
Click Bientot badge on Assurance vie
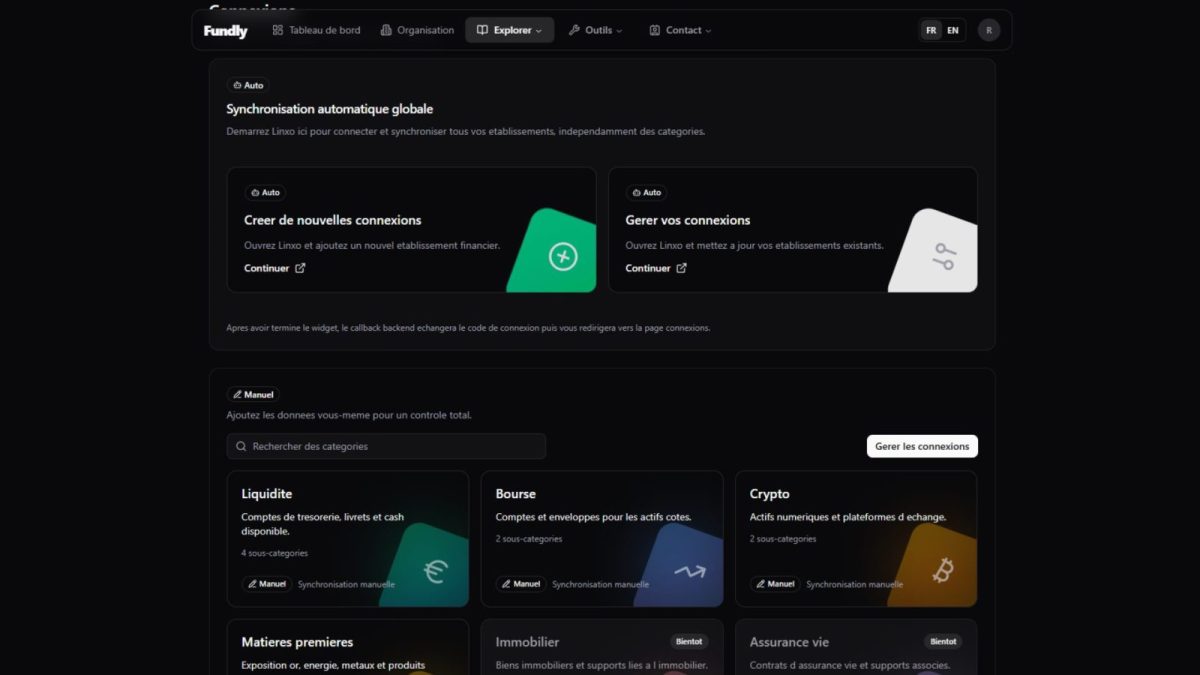(943, 641)
